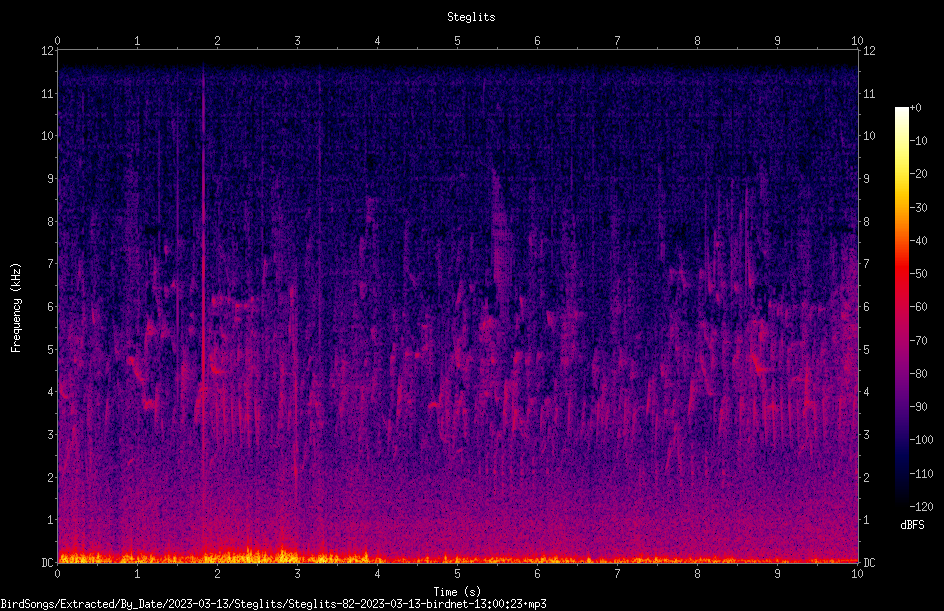Click the 11 kHz label on left axis
This screenshot has width=944, height=611.
coord(47,94)
